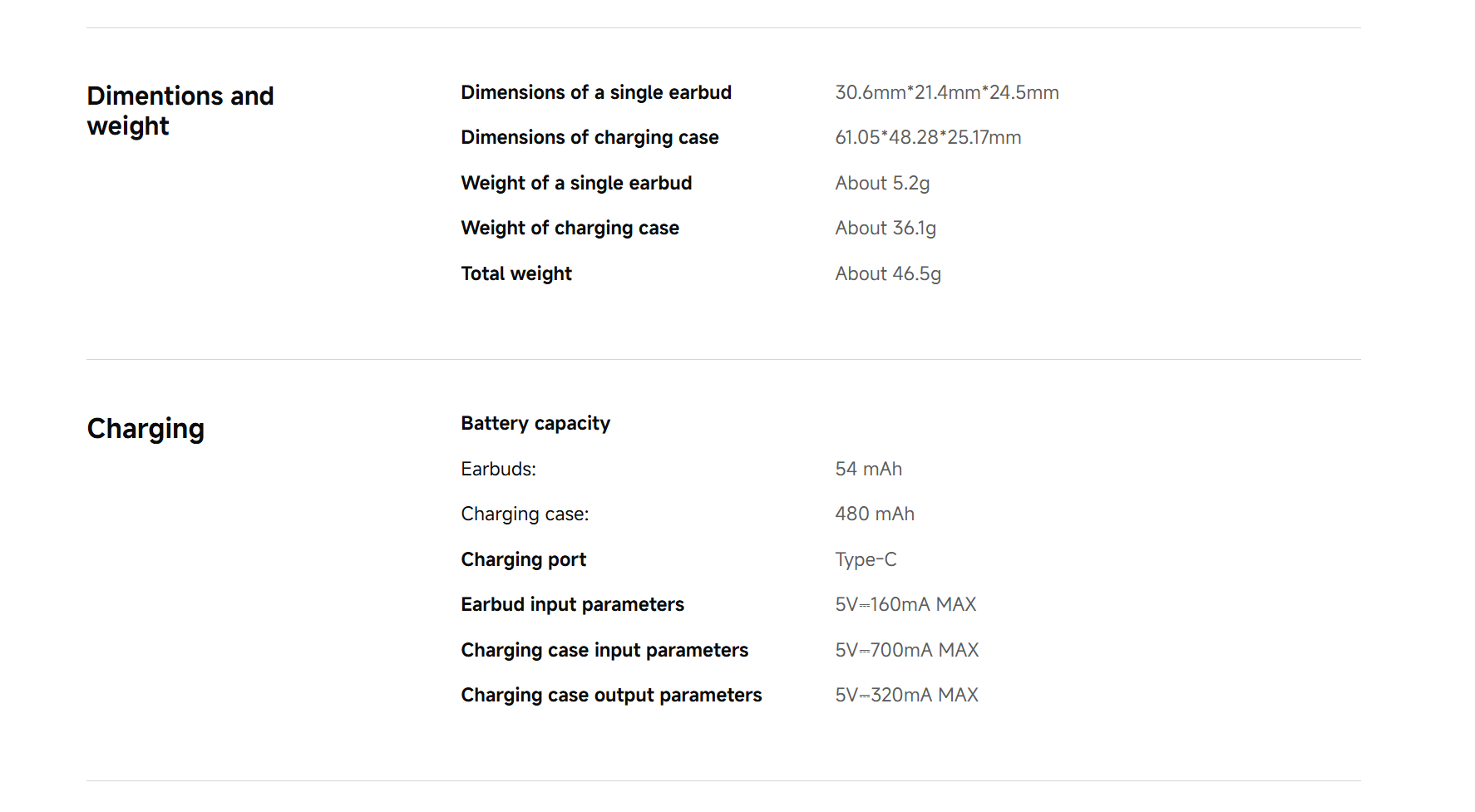Select the "Weight of charging case" label
The height and width of the screenshot is (812, 1475).
tap(570, 228)
